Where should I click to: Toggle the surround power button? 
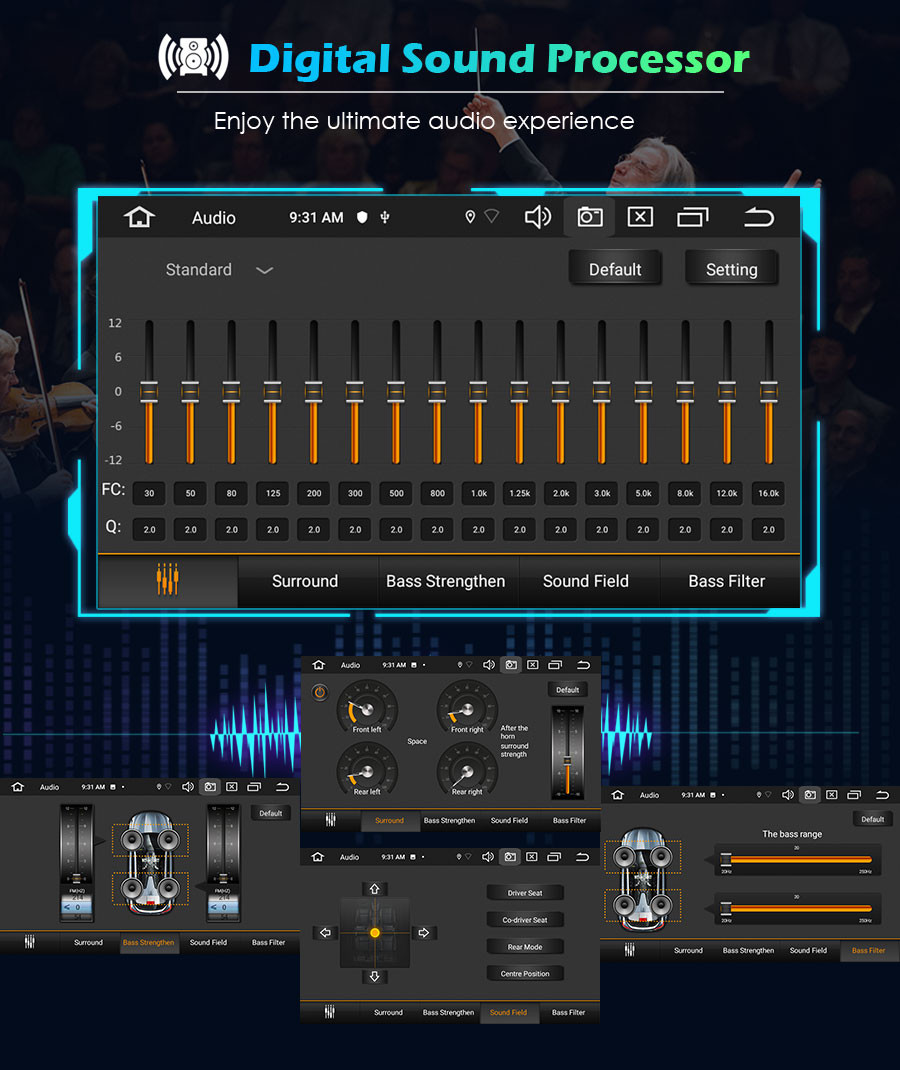pos(319,693)
